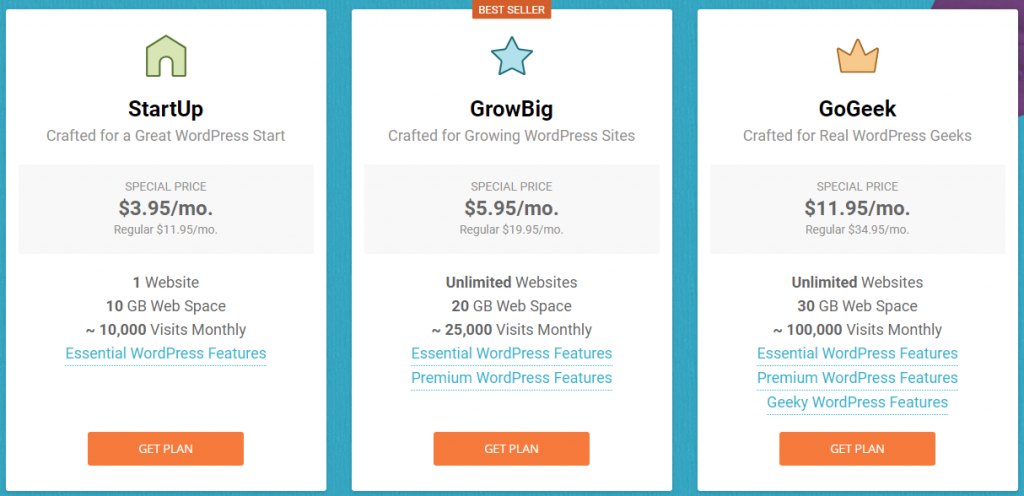The height and width of the screenshot is (496, 1024).
Task: Open StartUp Essential WordPress Features link
Action: [166, 354]
